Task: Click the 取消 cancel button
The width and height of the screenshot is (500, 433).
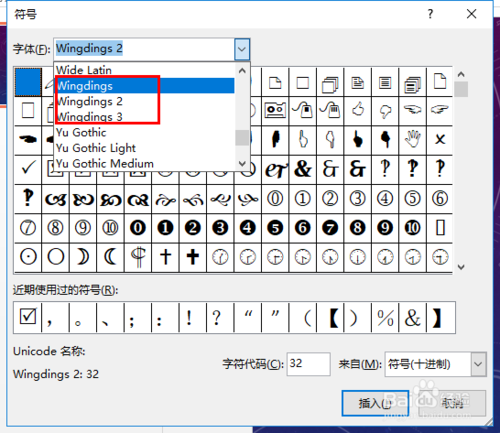Action: pyautogui.click(x=452, y=403)
